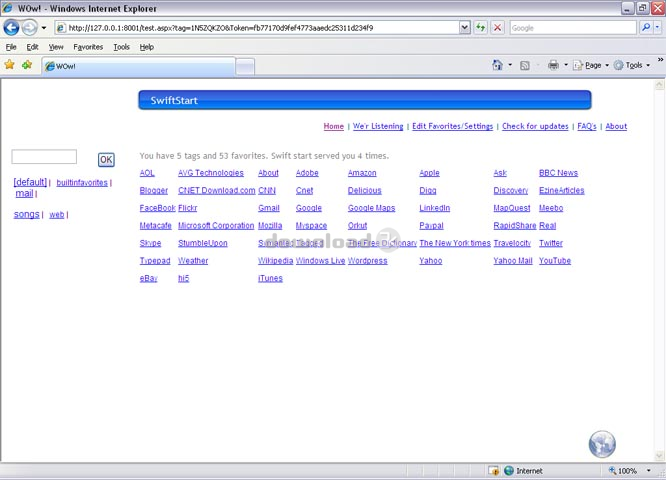
Task: Click the Add to Favorites icon
Action: point(27,65)
